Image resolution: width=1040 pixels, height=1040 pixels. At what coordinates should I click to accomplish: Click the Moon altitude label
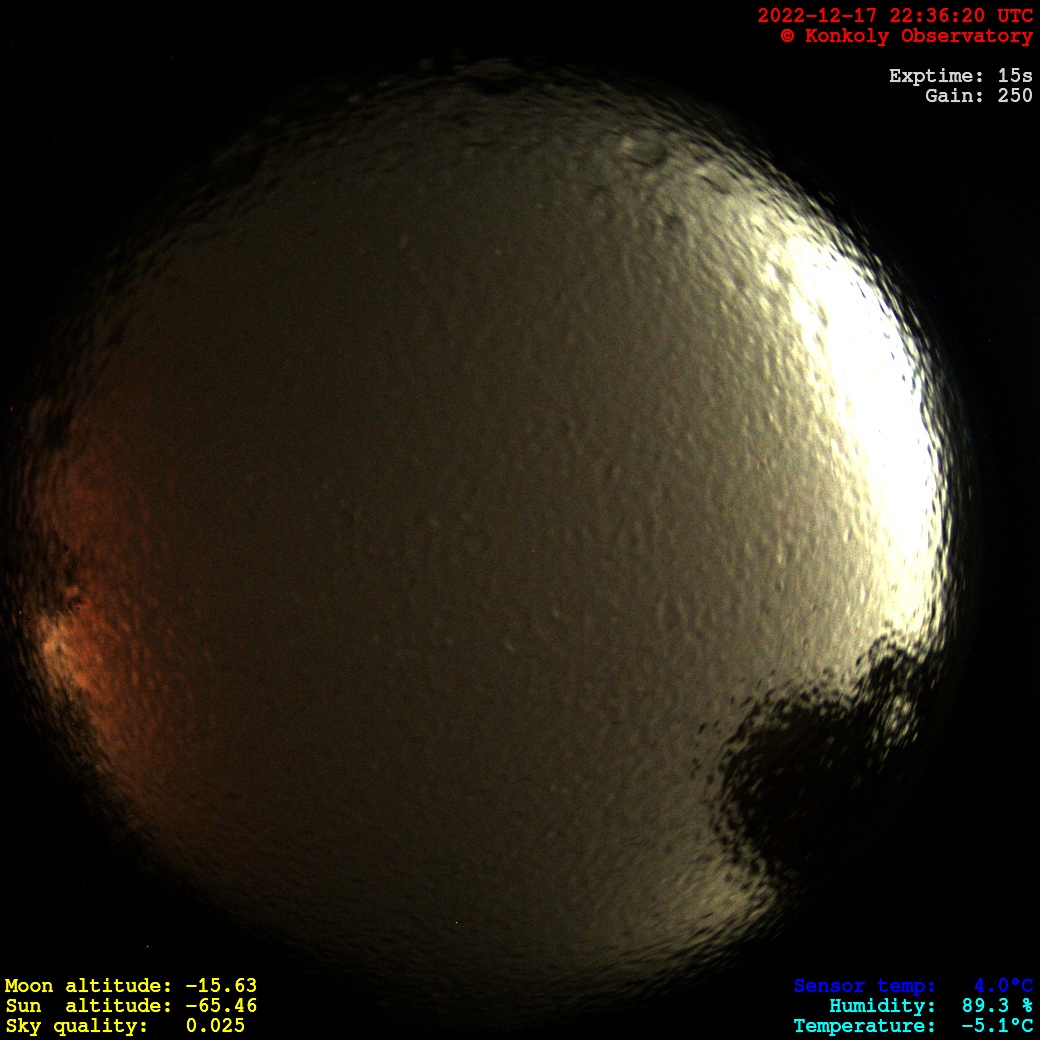(90, 986)
